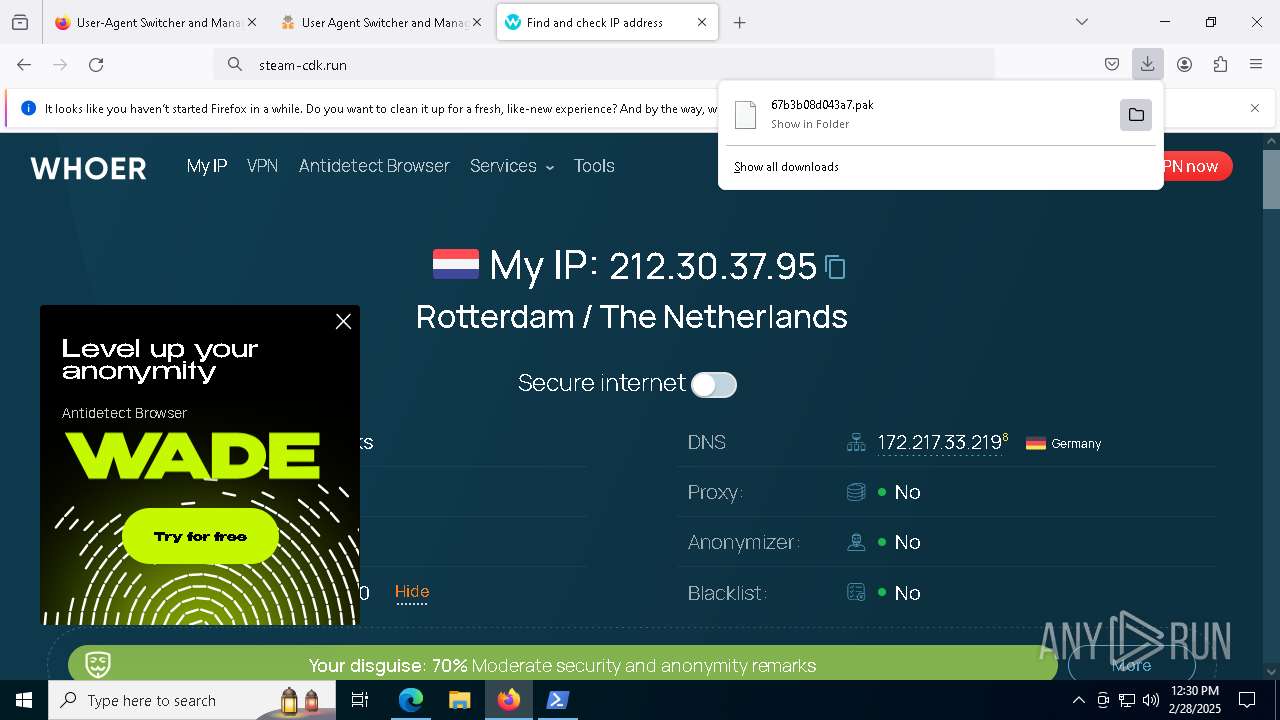The height and width of the screenshot is (720, 1280).
Task: Reload the current page
Action: click(x=96, y=64)
